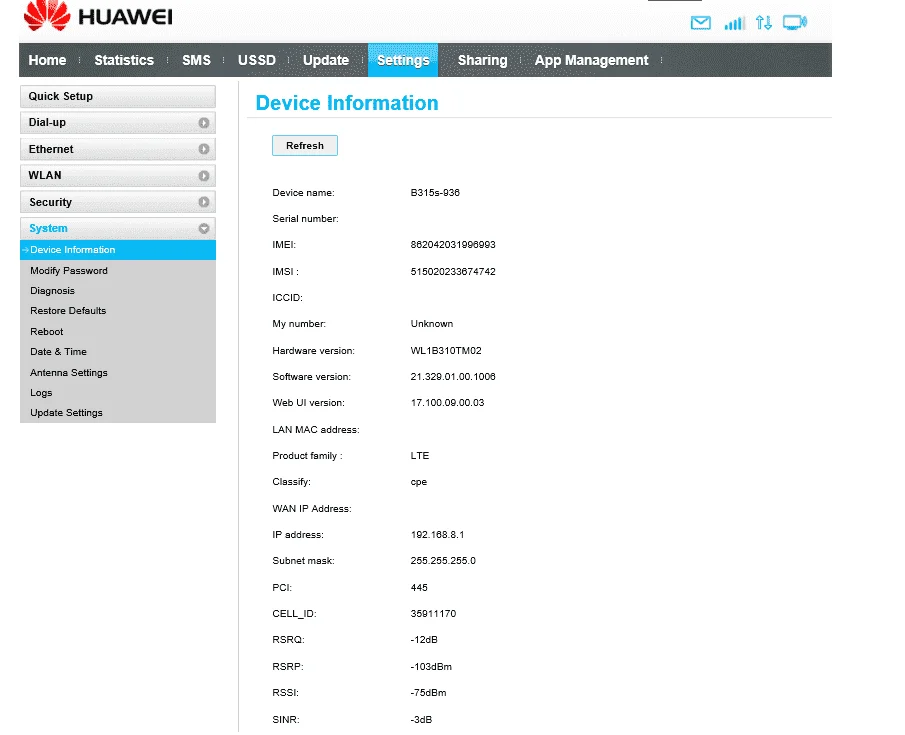Screen dimensions: 905x735
Task: Click SINR value -3dB
Action: (x=421, y=720)
